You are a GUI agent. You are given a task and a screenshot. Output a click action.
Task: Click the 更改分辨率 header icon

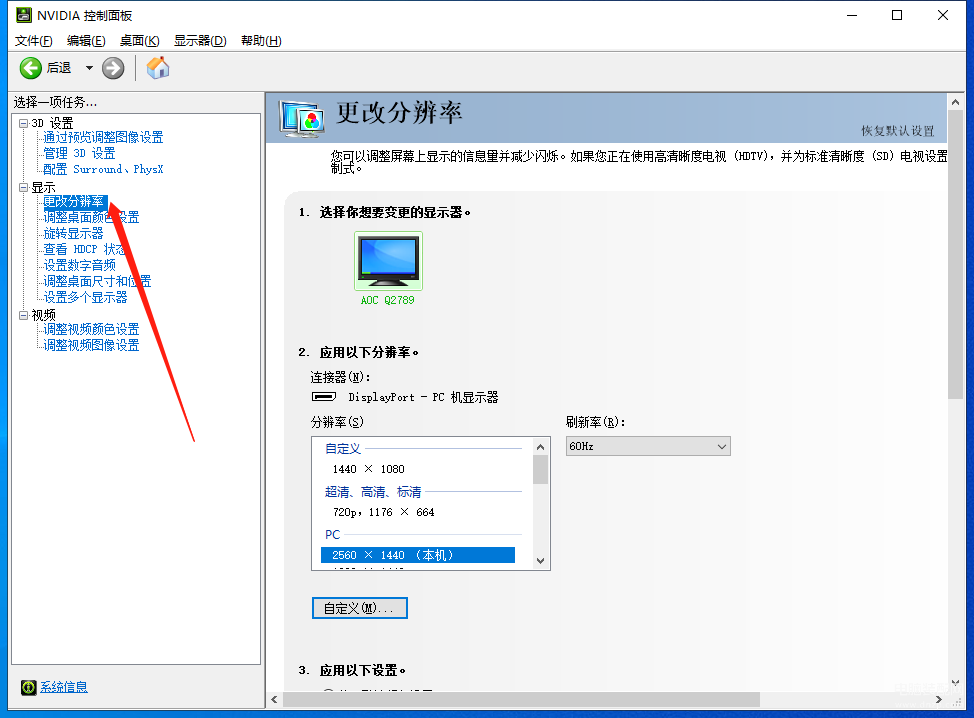pyautogui.click(x=301, y=118)
